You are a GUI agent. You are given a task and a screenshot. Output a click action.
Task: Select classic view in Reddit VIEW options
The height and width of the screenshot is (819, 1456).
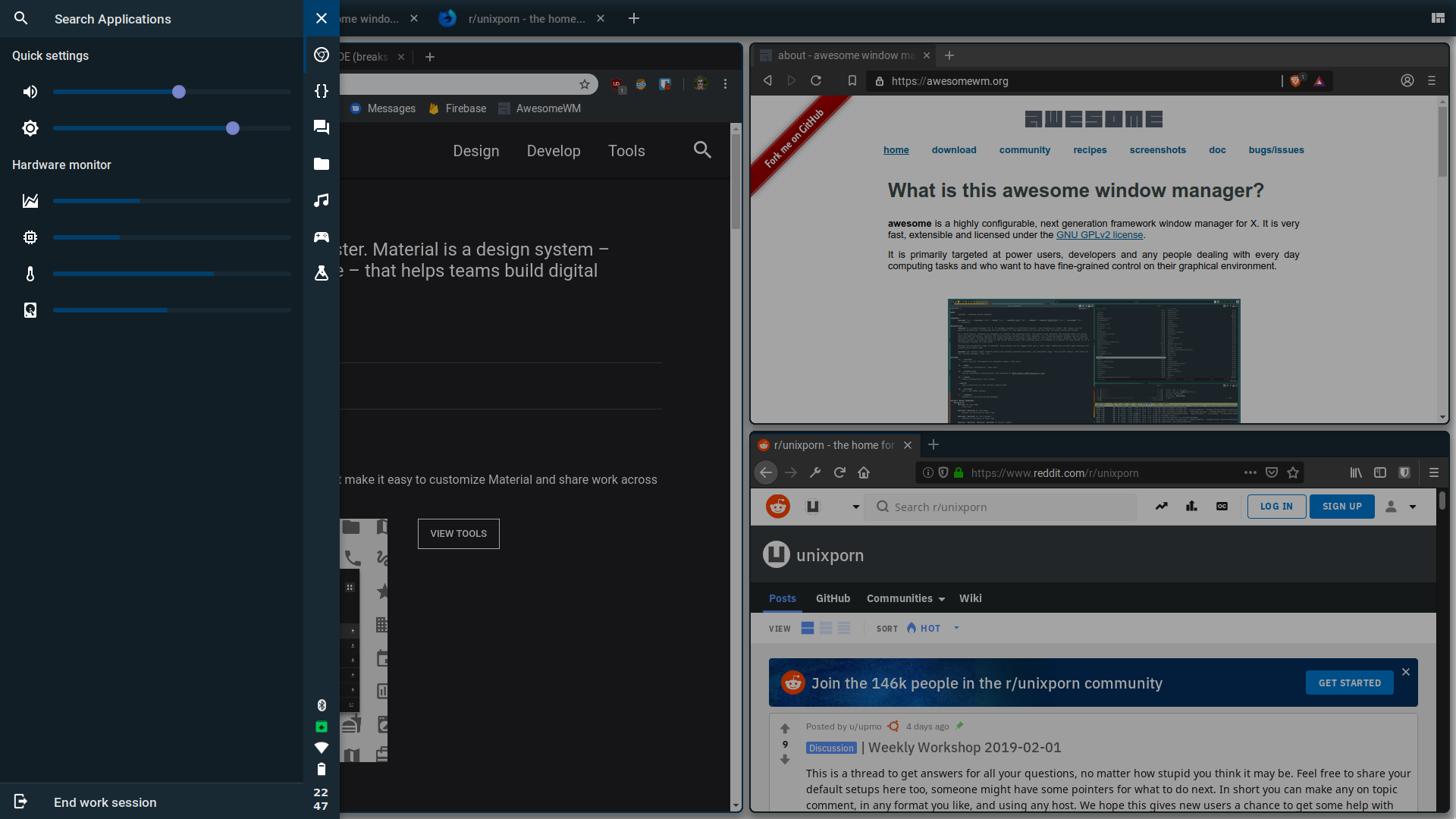pos(826,628)
